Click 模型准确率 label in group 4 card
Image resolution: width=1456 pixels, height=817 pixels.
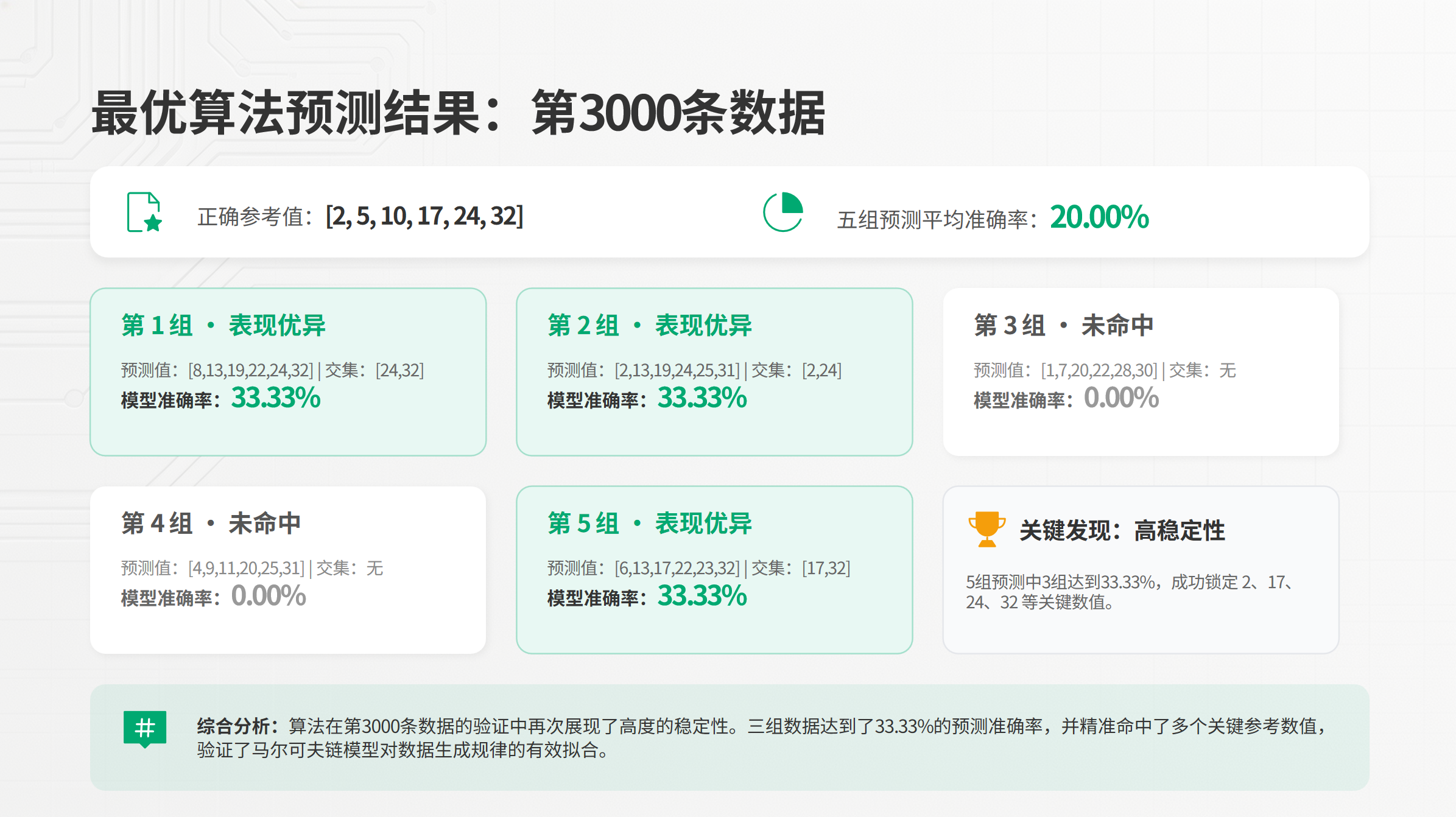(x=172, y=598)
